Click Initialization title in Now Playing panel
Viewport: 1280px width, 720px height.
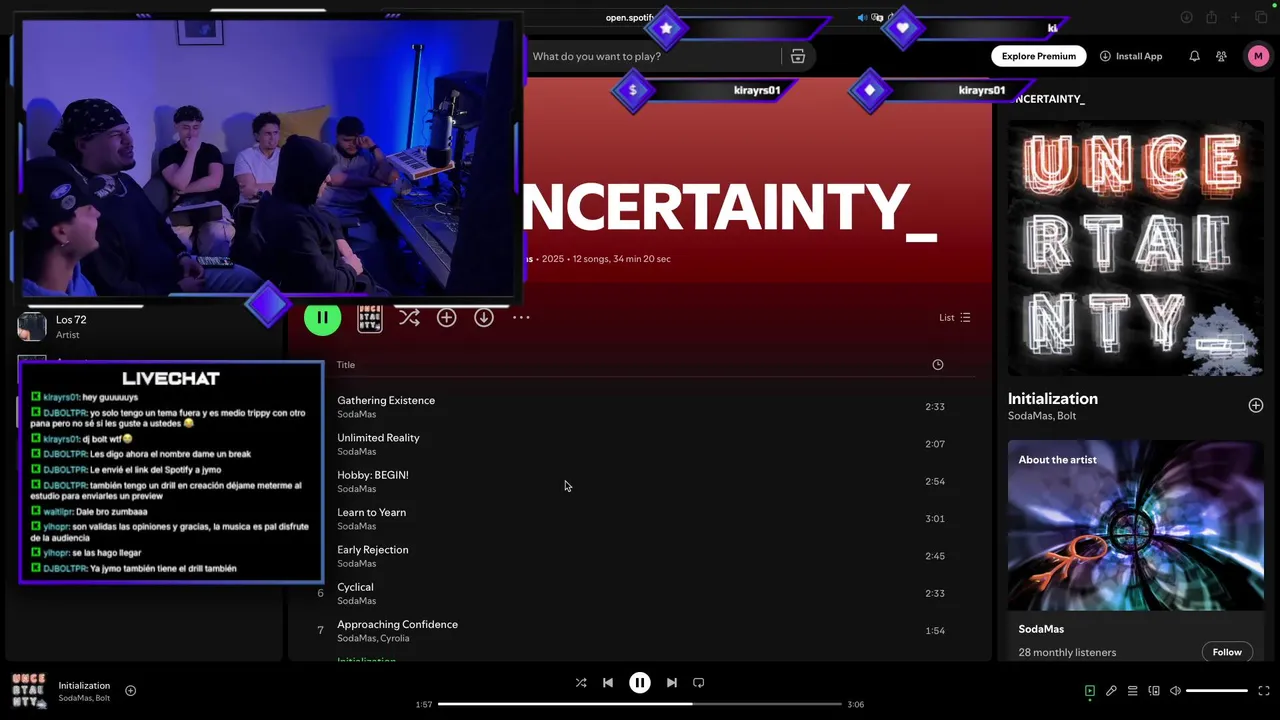pos(1053,398)
